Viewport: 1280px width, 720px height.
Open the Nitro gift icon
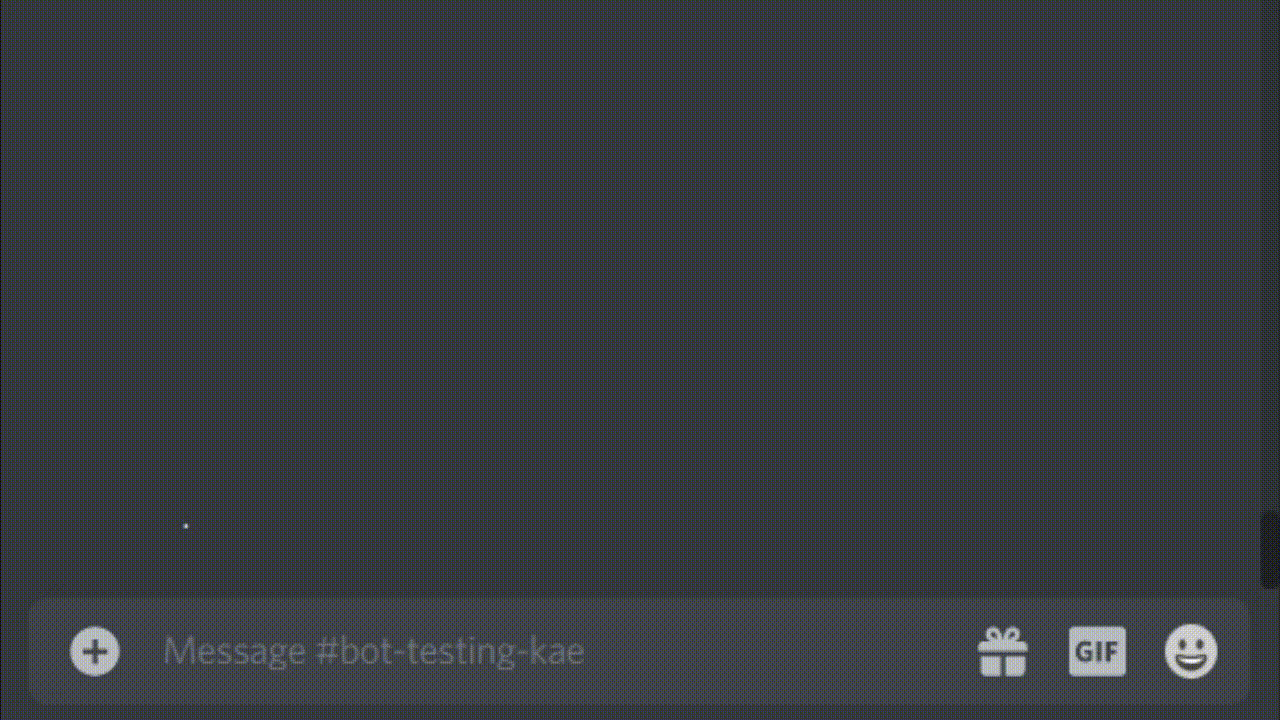[1002, 652]
